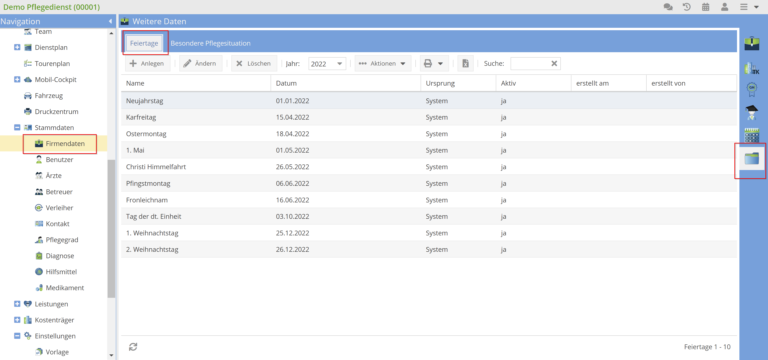This screenshot has height=360, width=768.
Task: Open the Aktionen dropdown menu
Action: tap(383, 64)
